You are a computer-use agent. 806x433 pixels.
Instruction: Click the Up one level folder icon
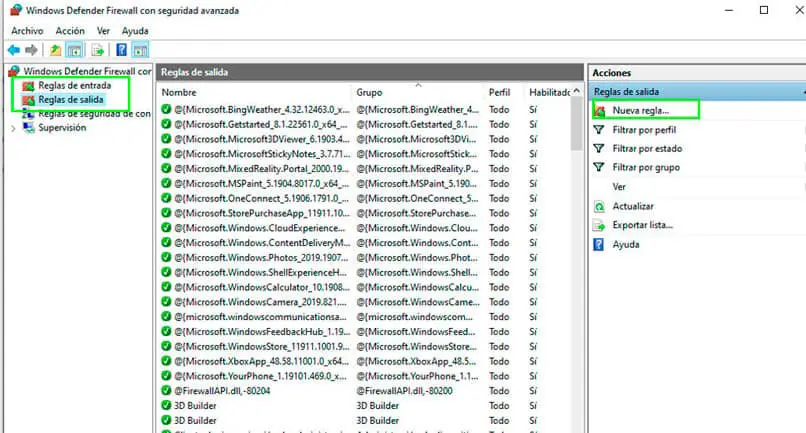tap(55, 50)
